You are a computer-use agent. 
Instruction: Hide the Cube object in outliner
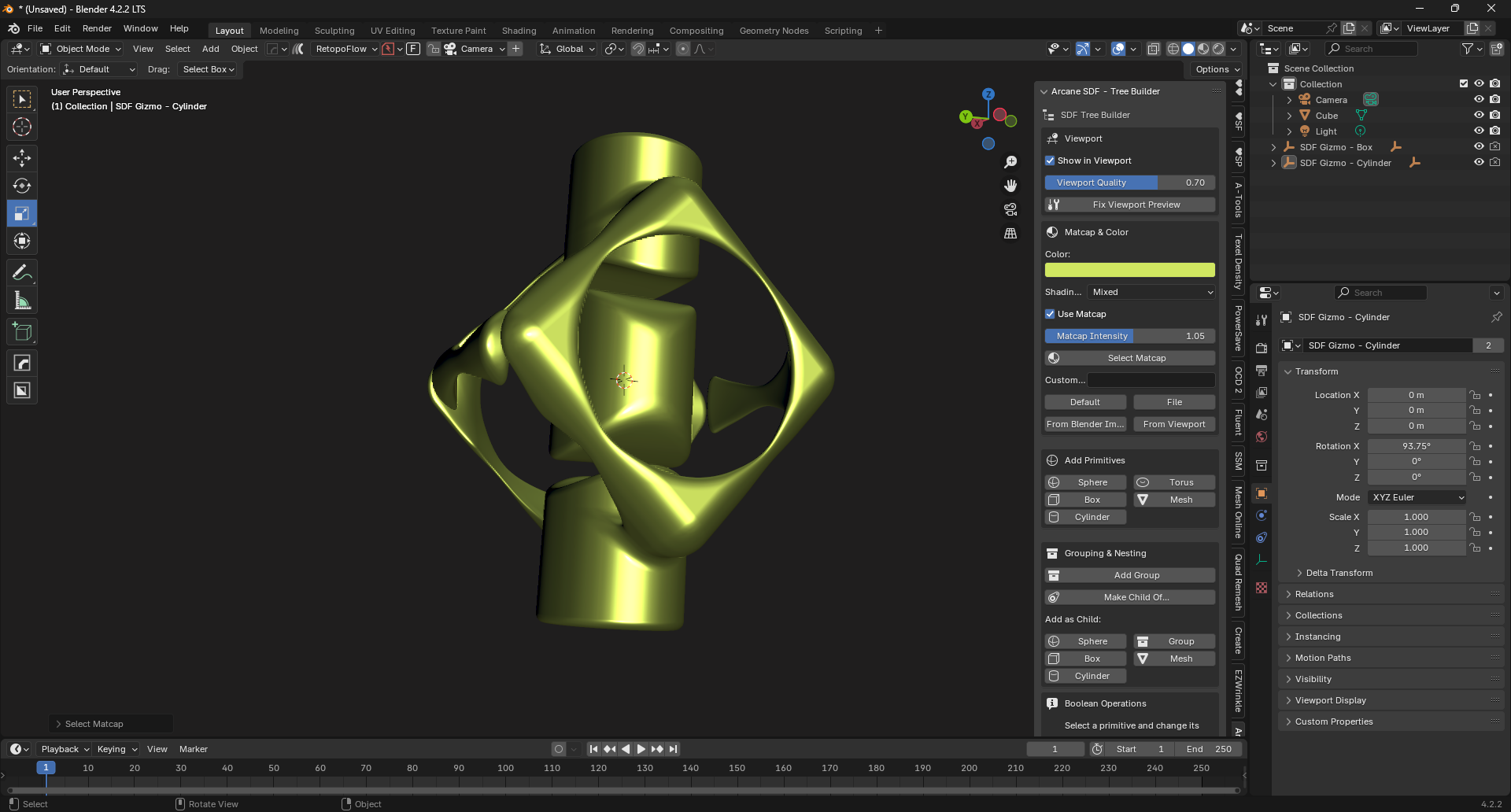1479,115
